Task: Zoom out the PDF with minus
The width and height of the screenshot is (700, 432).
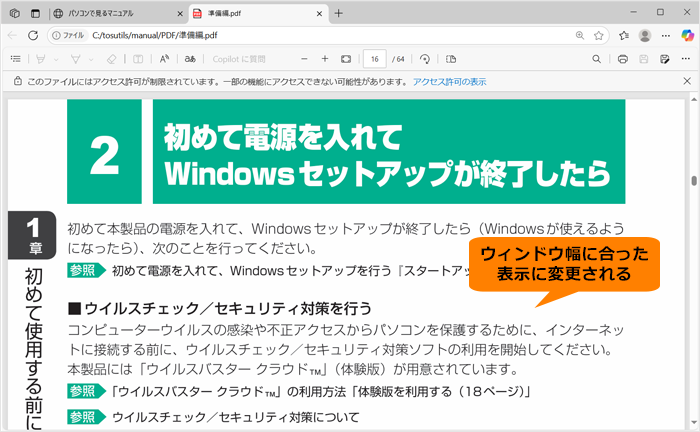Action: tap(304, 59)
